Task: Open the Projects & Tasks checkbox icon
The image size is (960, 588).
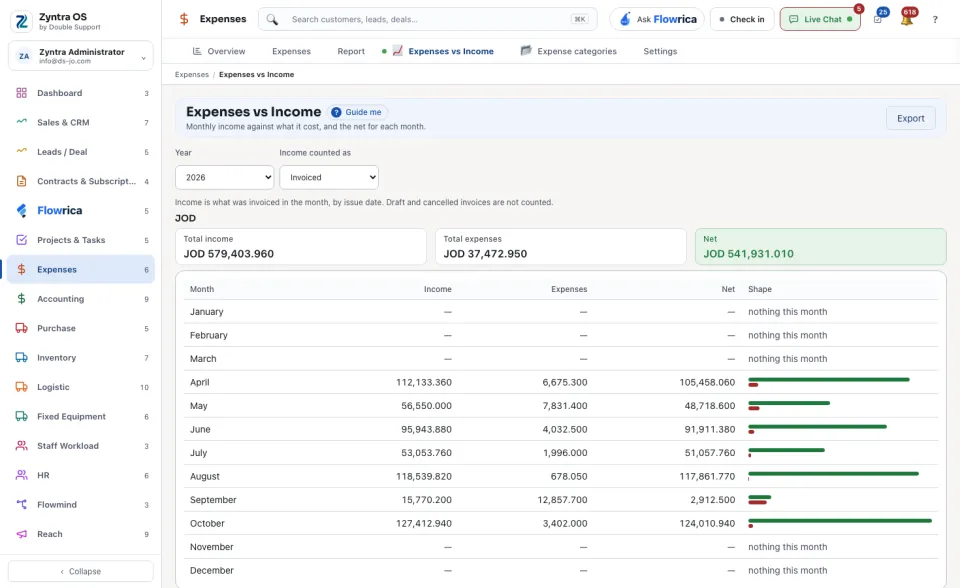Action: (x=21, y=240)
